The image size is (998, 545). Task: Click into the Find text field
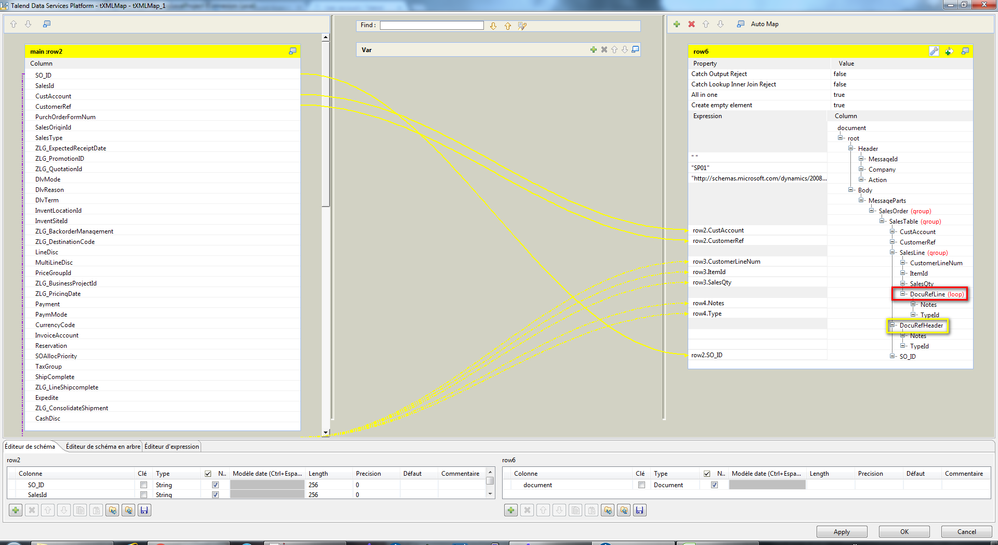coord(431,25)
